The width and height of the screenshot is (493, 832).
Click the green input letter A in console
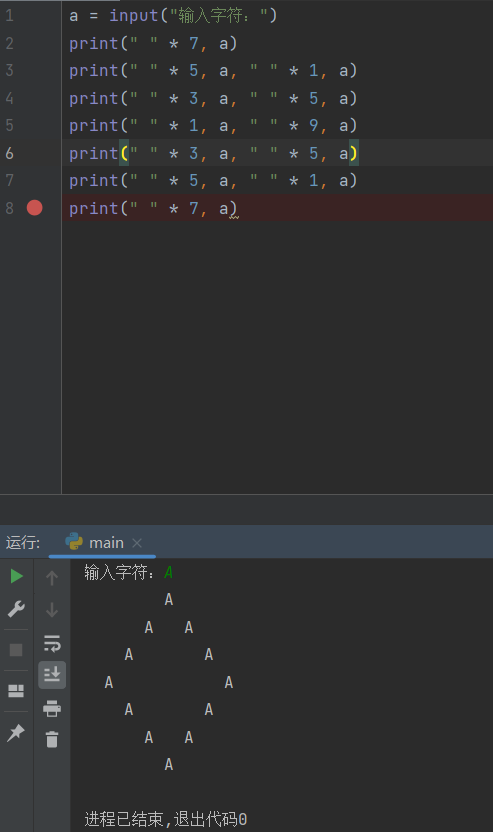[x=169, y=573]
